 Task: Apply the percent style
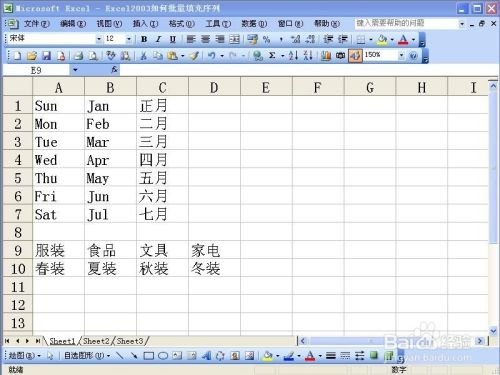[266, 39]
